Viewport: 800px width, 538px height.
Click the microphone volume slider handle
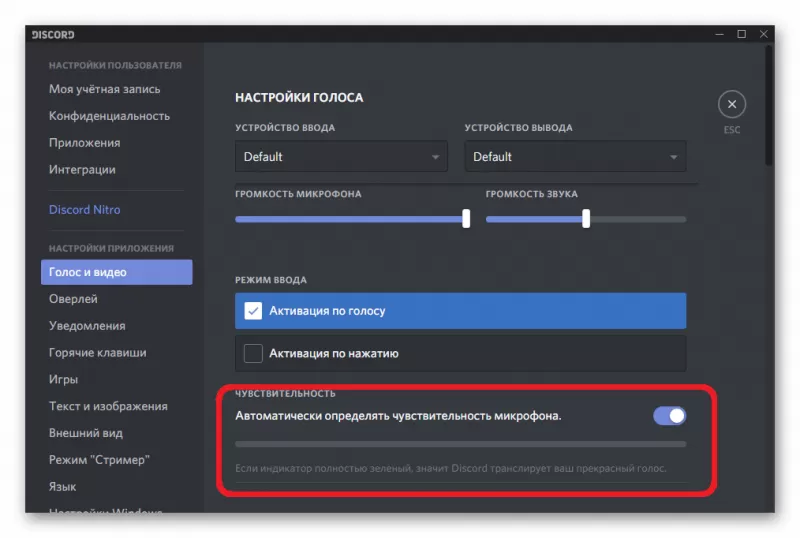(x=466, y=218)
